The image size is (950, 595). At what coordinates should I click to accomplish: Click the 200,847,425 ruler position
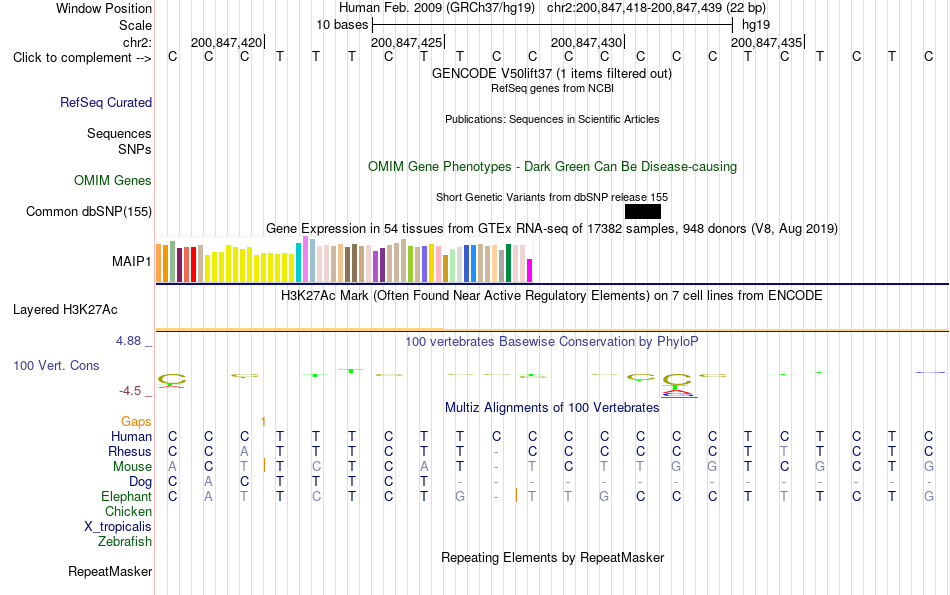[x=407, y=42]
